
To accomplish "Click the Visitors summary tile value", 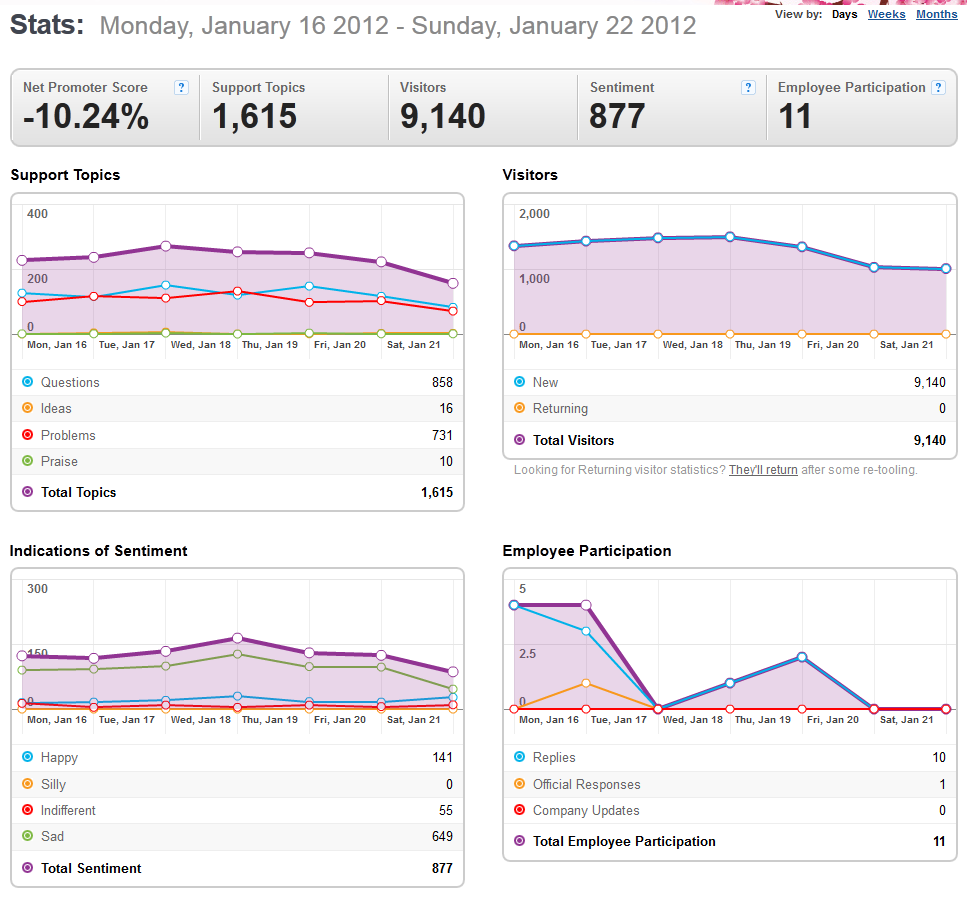I will pos(443,117).
